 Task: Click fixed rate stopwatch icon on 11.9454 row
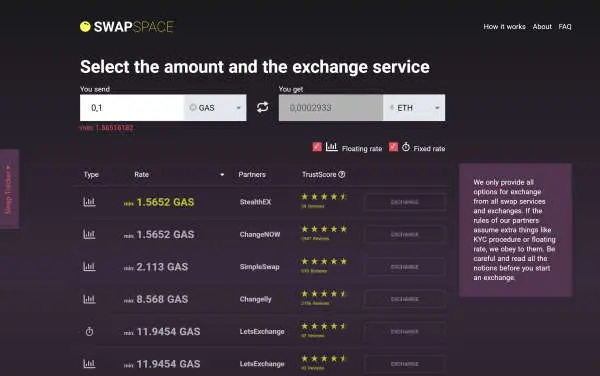(89, 331)
